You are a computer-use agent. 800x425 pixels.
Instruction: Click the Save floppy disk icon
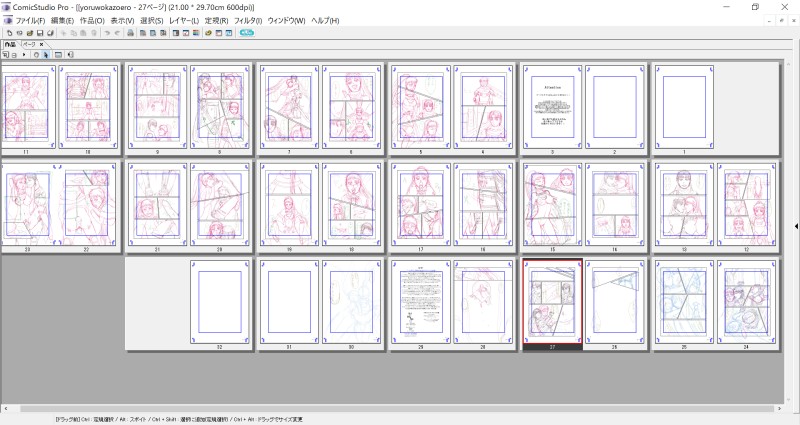pos(40,33)
